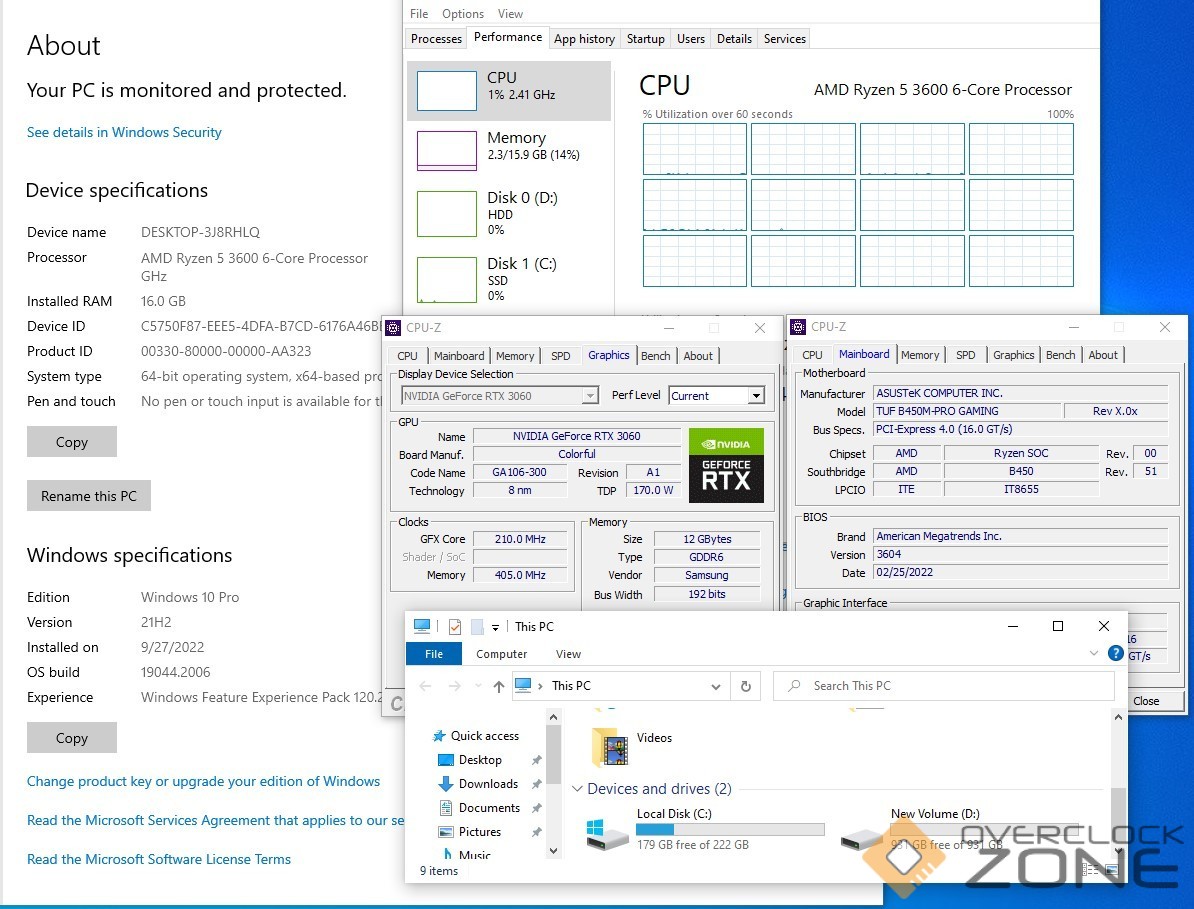Click the Up arrow beside the address bar
The height and width of the screenshot is (909, 1194).
499,686
